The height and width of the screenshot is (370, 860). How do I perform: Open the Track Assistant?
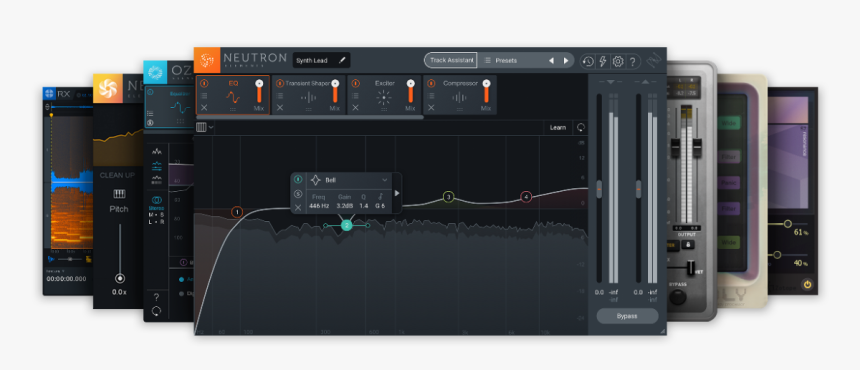(451, 60)
